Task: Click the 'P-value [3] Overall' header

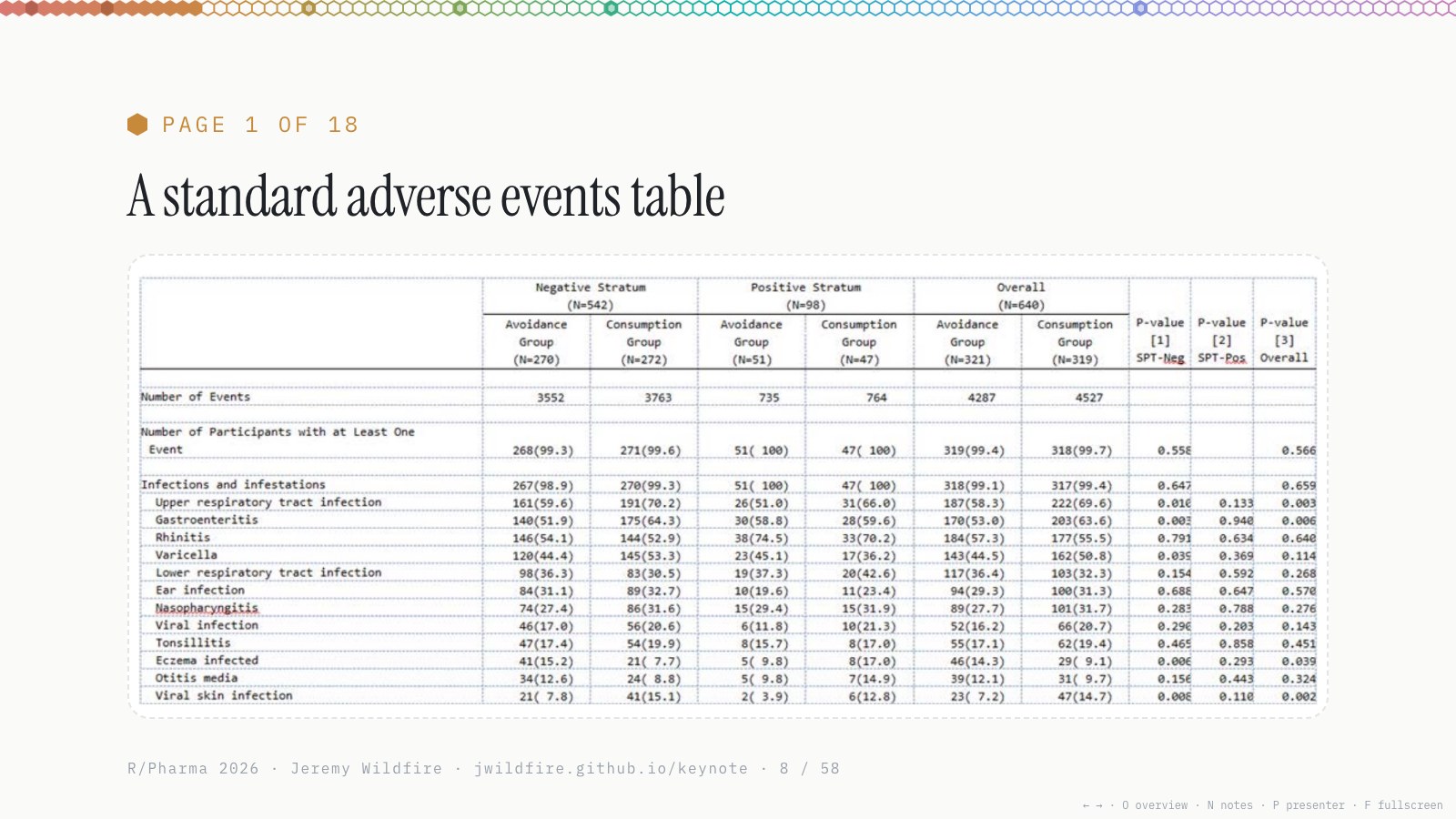Action: pos(1284,340)
